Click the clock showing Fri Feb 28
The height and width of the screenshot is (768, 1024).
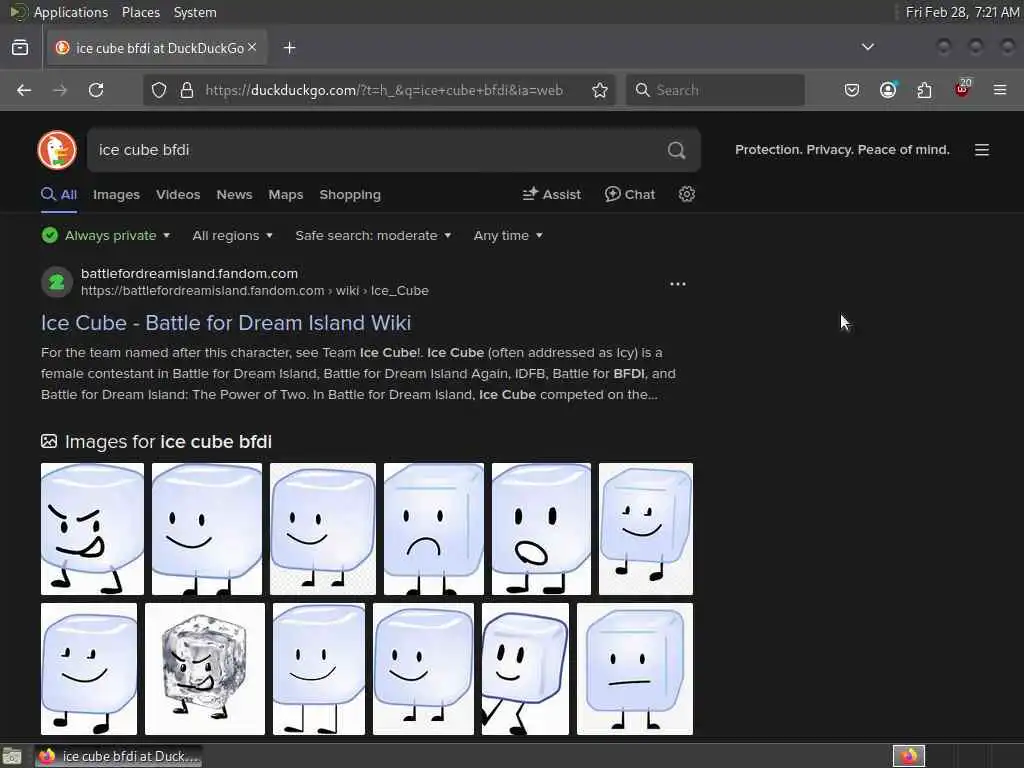962,12
